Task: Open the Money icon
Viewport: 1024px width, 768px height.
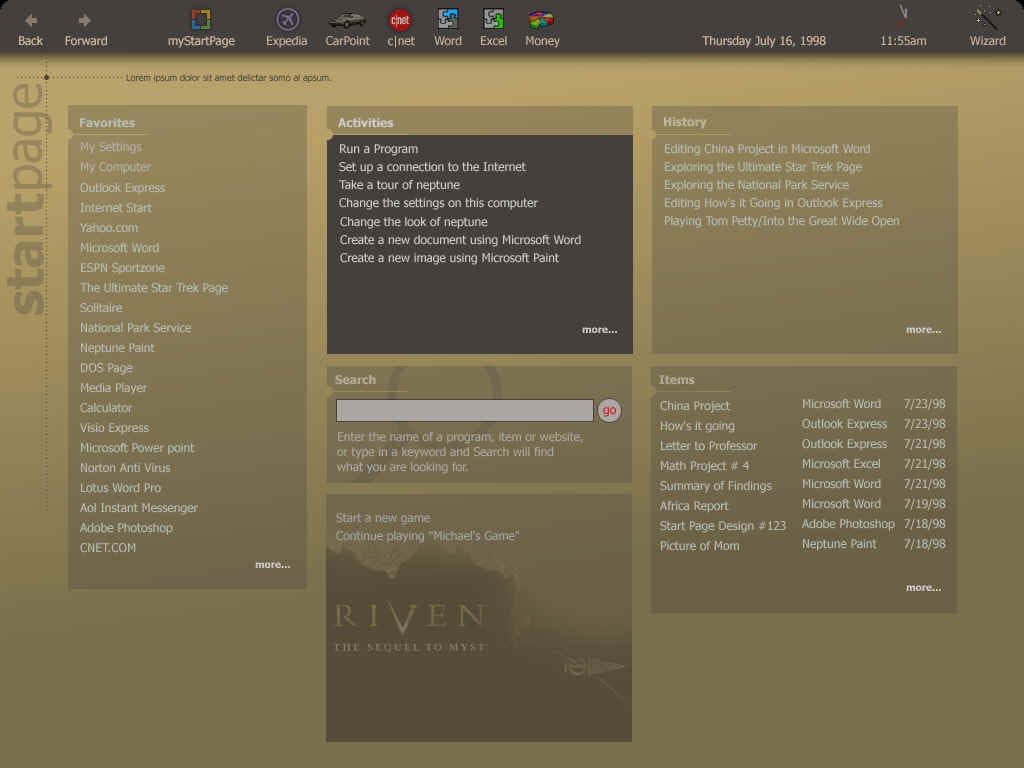Action: pyautogui.click(x=541, y=20)
